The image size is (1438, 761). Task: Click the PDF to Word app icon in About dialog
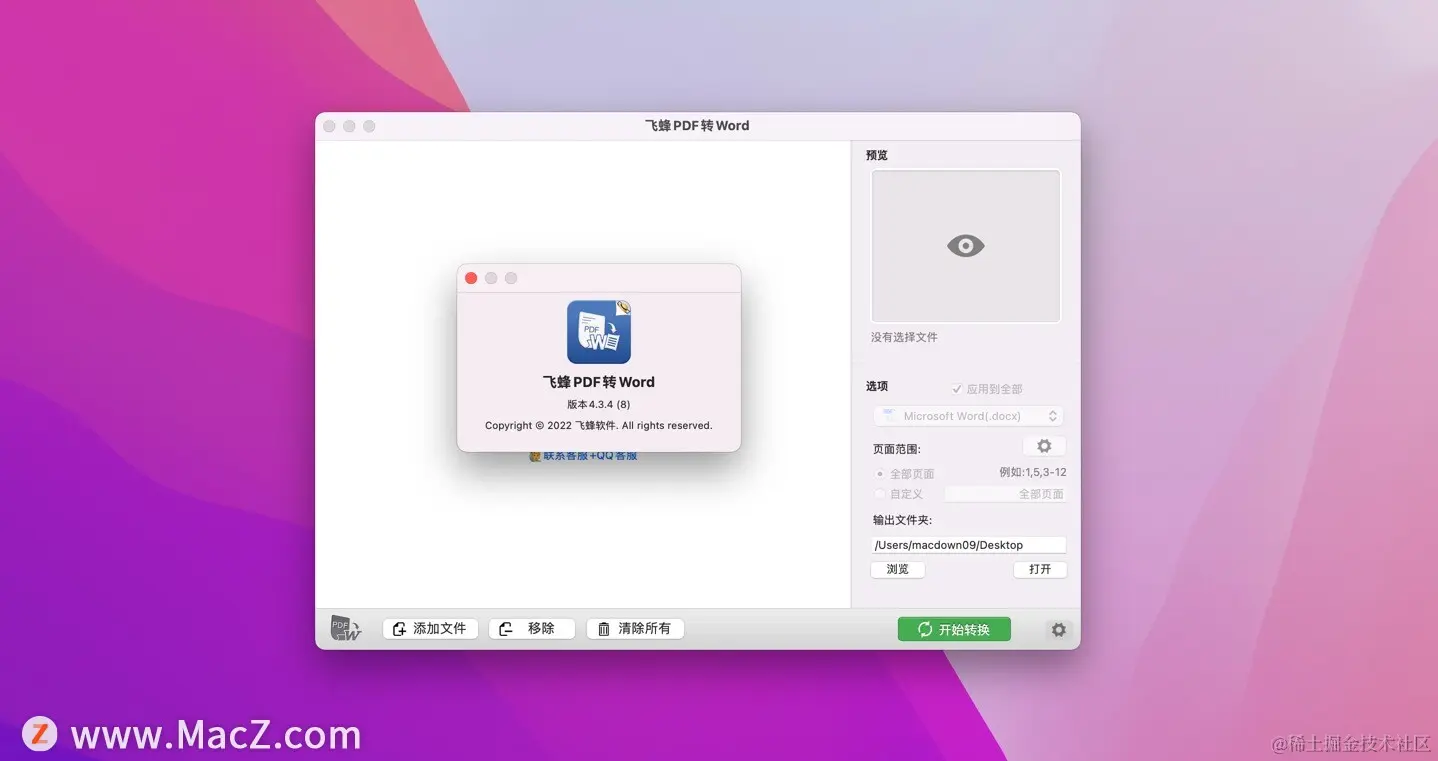click(x=599, y=331)
